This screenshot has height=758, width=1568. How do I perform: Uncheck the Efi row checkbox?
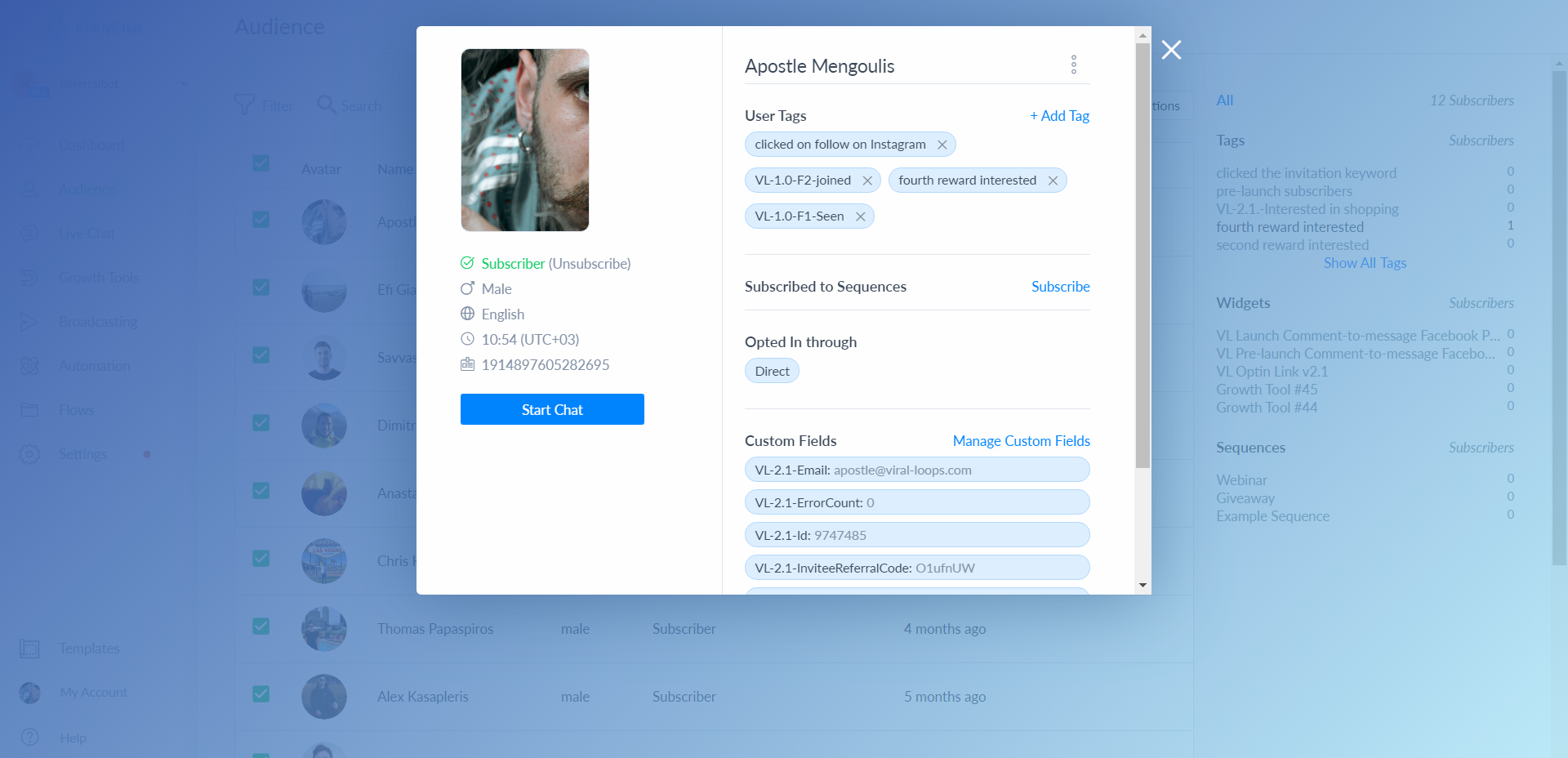point(261,288)
